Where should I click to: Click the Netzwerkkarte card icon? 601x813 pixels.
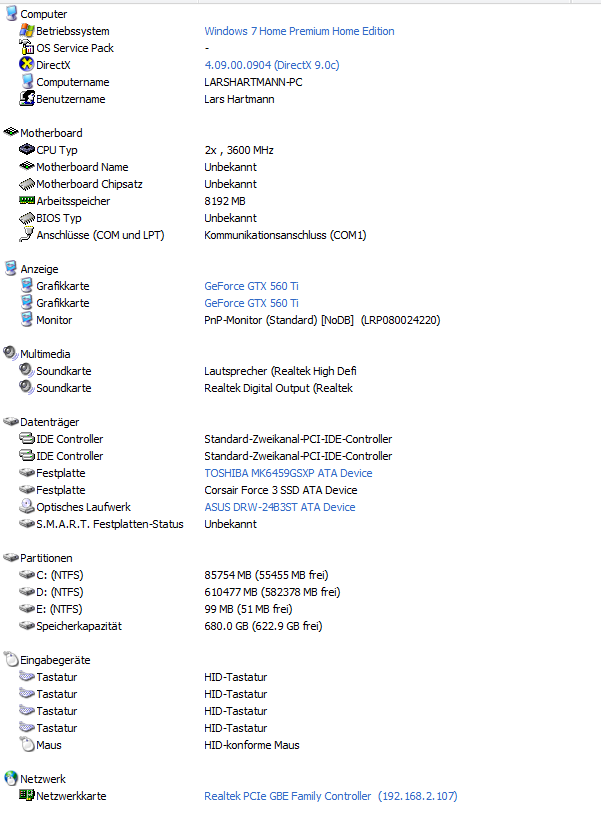pos(26,795)
